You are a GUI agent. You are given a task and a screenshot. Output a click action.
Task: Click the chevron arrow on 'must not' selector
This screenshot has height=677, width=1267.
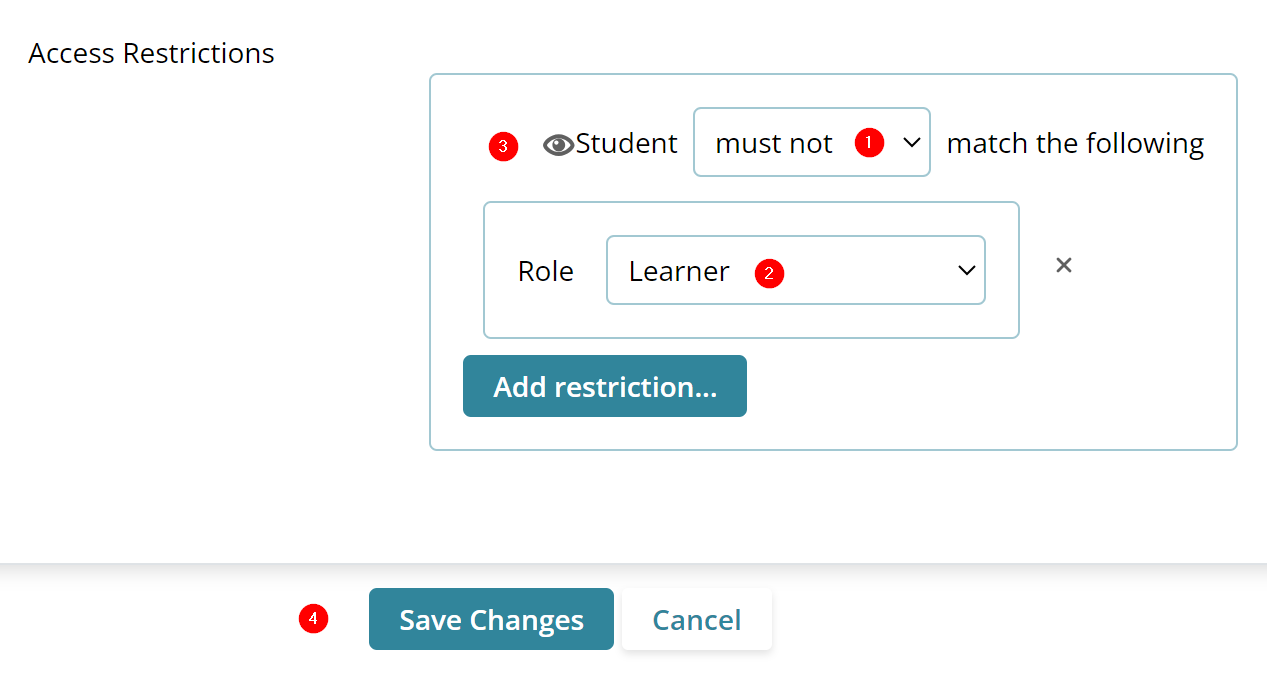click(911, 143)
